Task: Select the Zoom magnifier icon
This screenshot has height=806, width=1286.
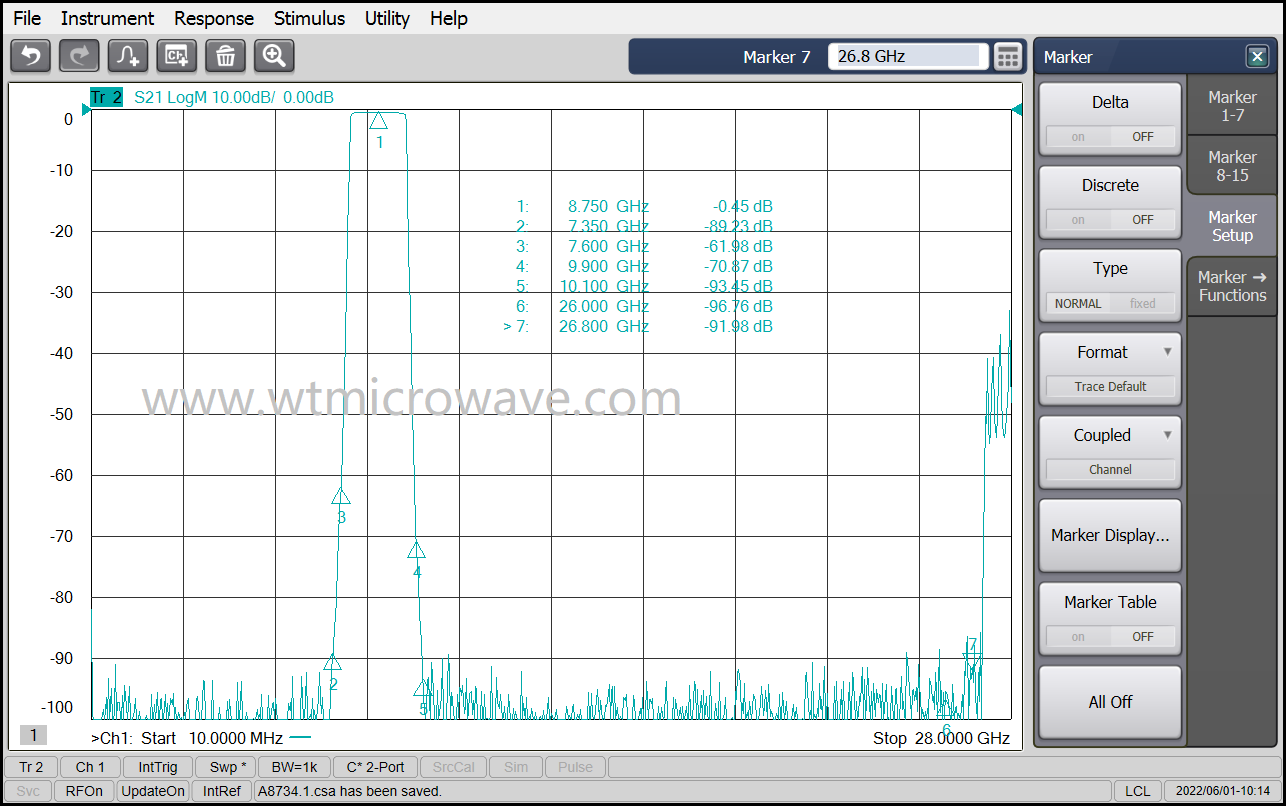Action: pyautogui.click(x=274, y=56)
